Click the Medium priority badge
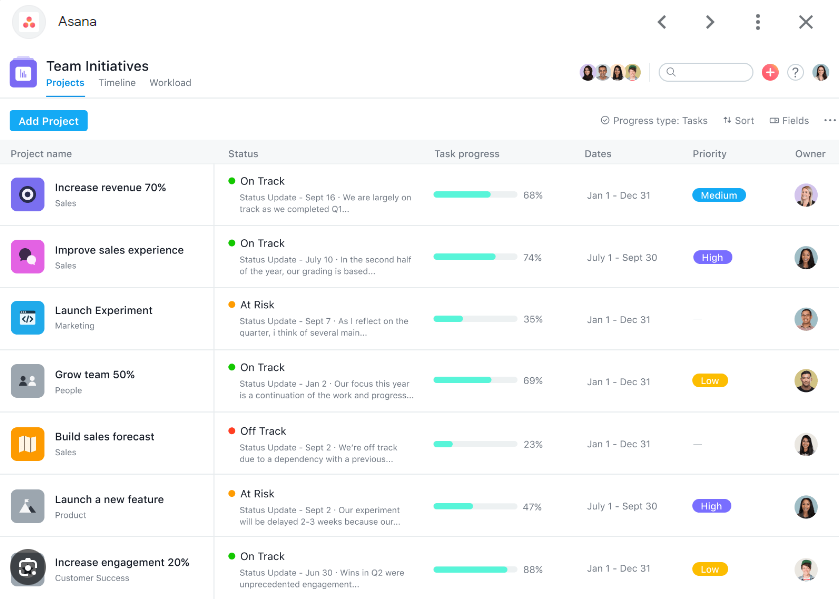The image size is (839, 604). [719, 195]
